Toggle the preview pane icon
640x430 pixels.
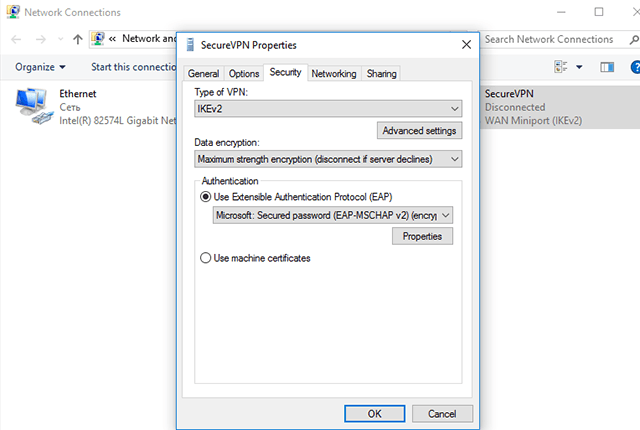click(x=607, y=67)
